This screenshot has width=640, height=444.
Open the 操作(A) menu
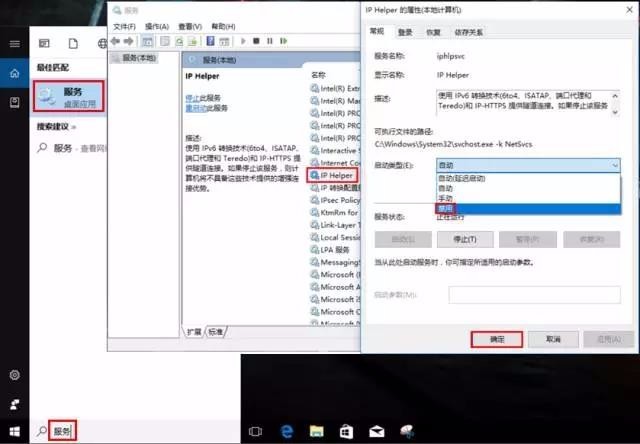click(157, 27)
